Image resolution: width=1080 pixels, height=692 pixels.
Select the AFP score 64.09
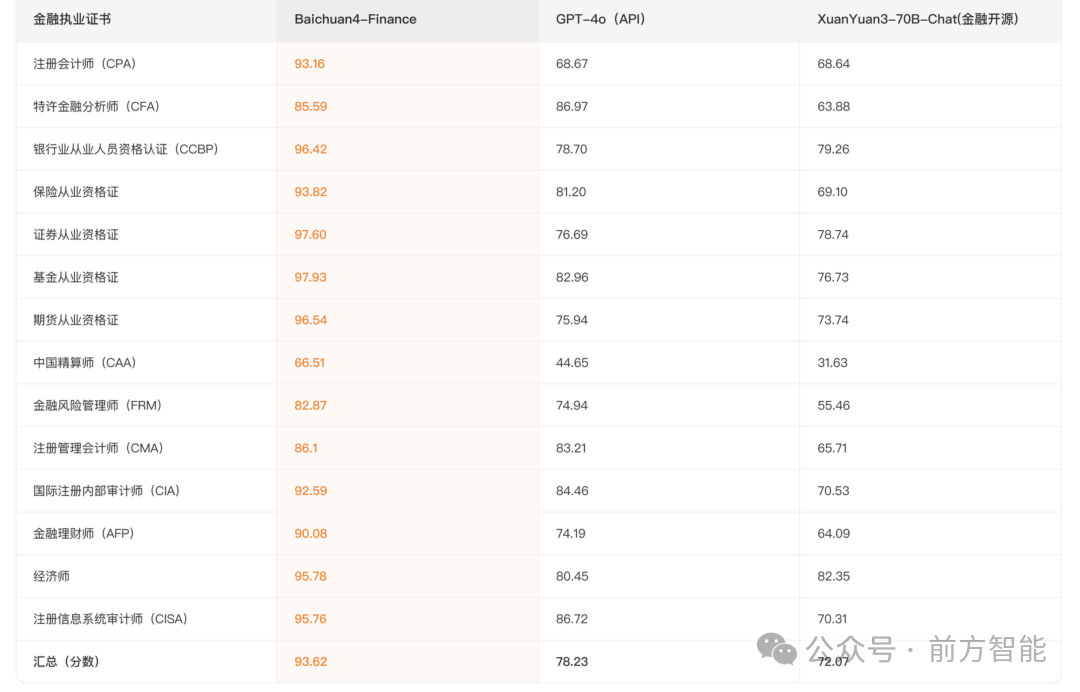point(833,533)
